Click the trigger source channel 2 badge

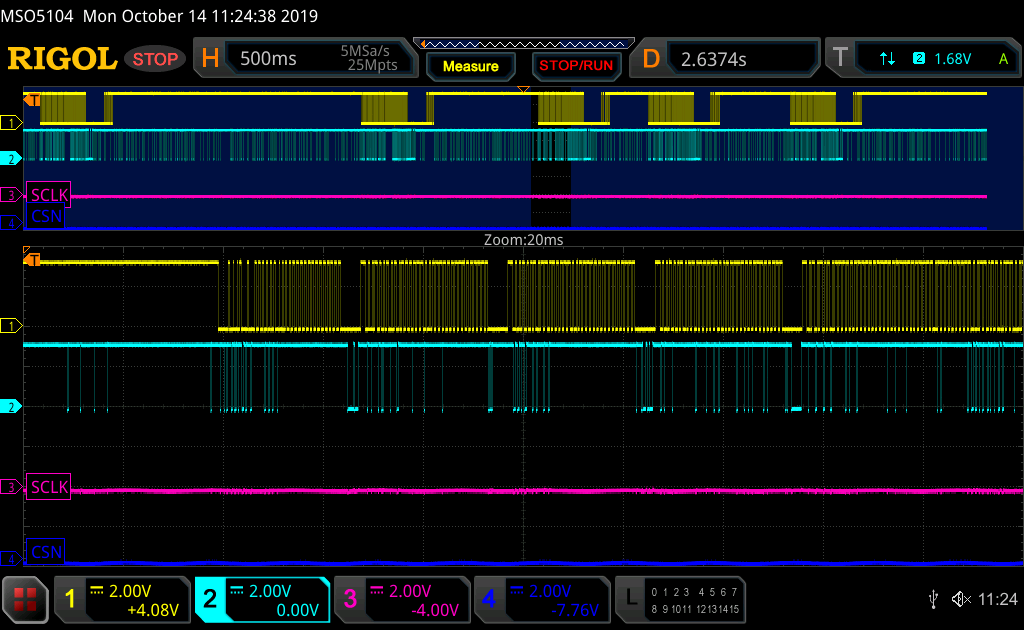coord(919,58)
